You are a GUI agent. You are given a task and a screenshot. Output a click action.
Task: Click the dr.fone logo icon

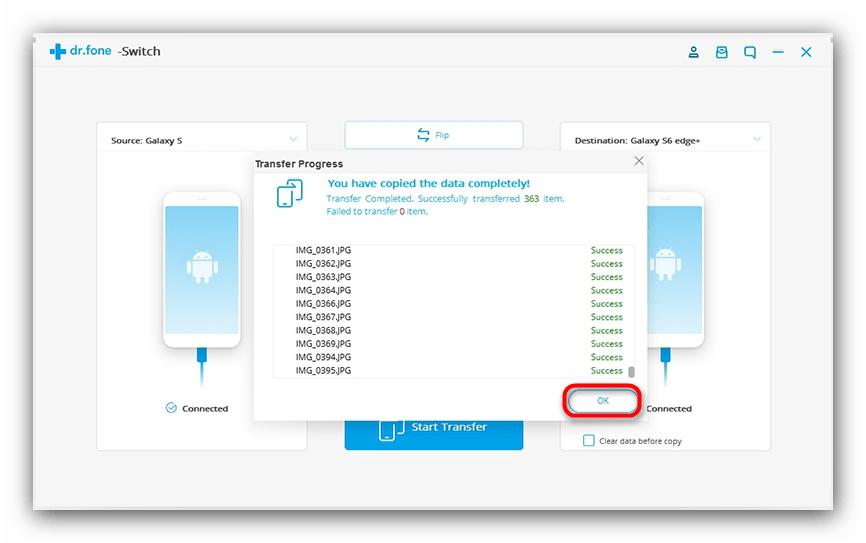click(58, 52)
